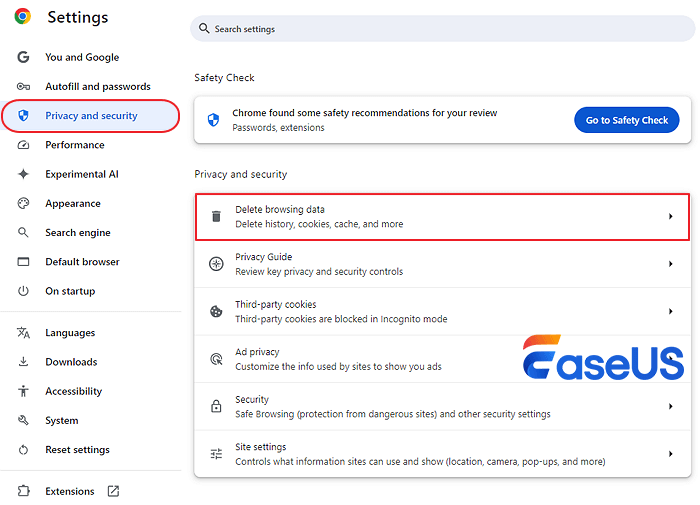Expand the Security row arrow
This screenshot has width=700, height=505.
coord(670,407)
